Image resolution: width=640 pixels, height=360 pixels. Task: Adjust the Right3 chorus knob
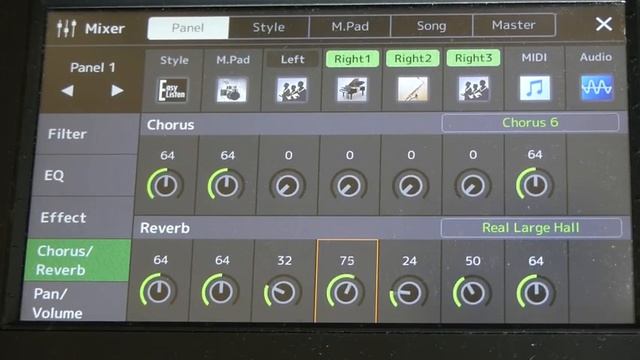tap(472, 185)
